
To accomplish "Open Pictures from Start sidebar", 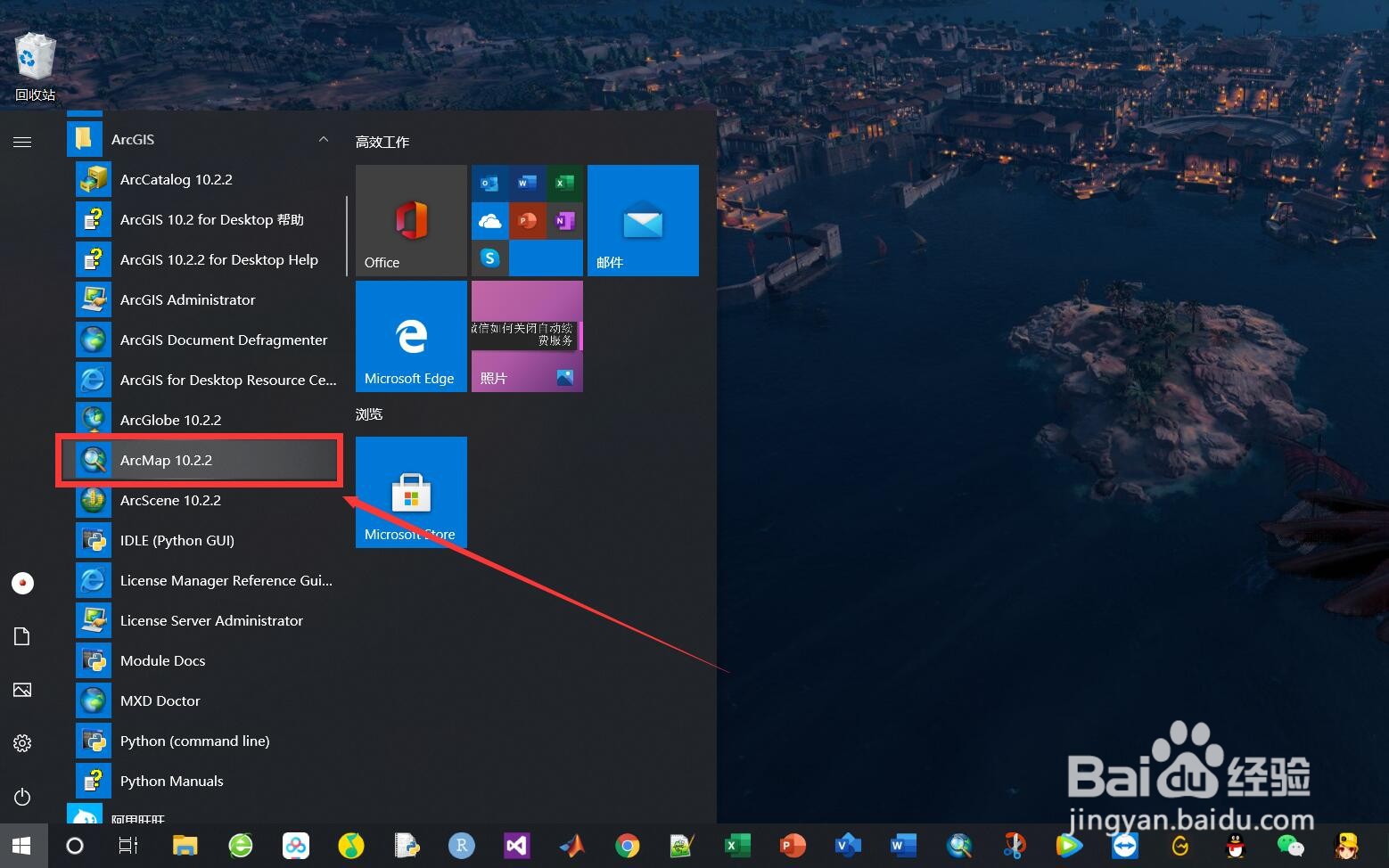I will pyautogui.click(x=22, y=690).
